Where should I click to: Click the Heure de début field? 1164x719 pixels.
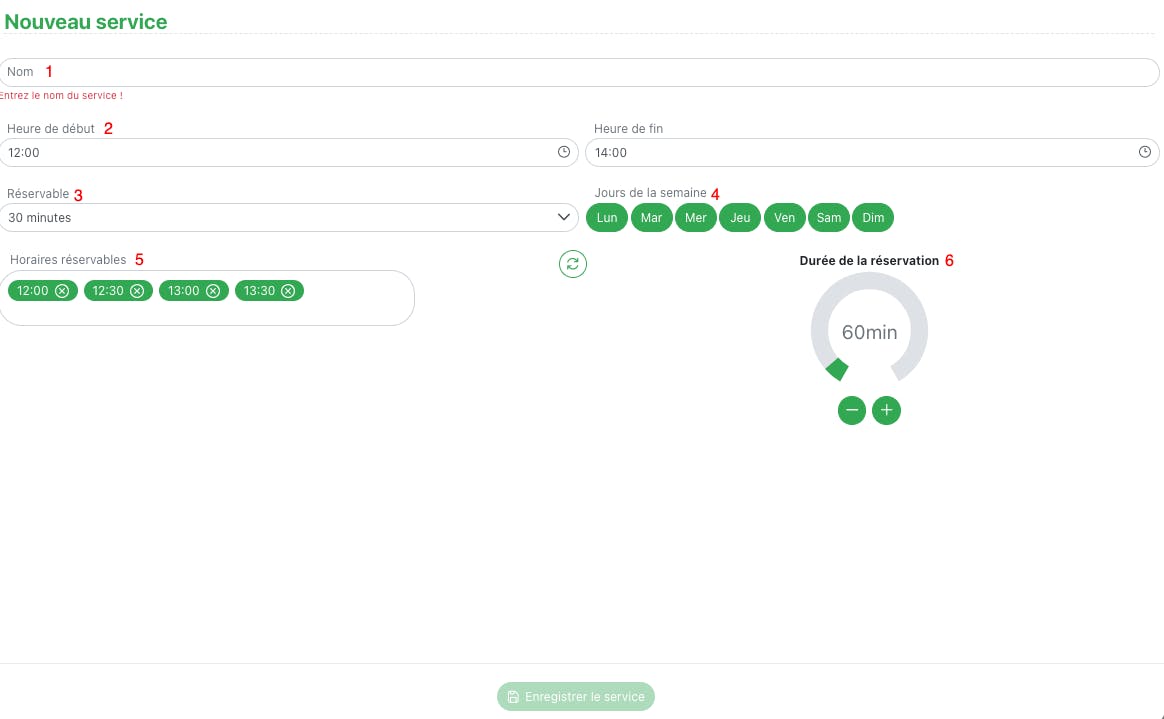click(x=280, y=153)
